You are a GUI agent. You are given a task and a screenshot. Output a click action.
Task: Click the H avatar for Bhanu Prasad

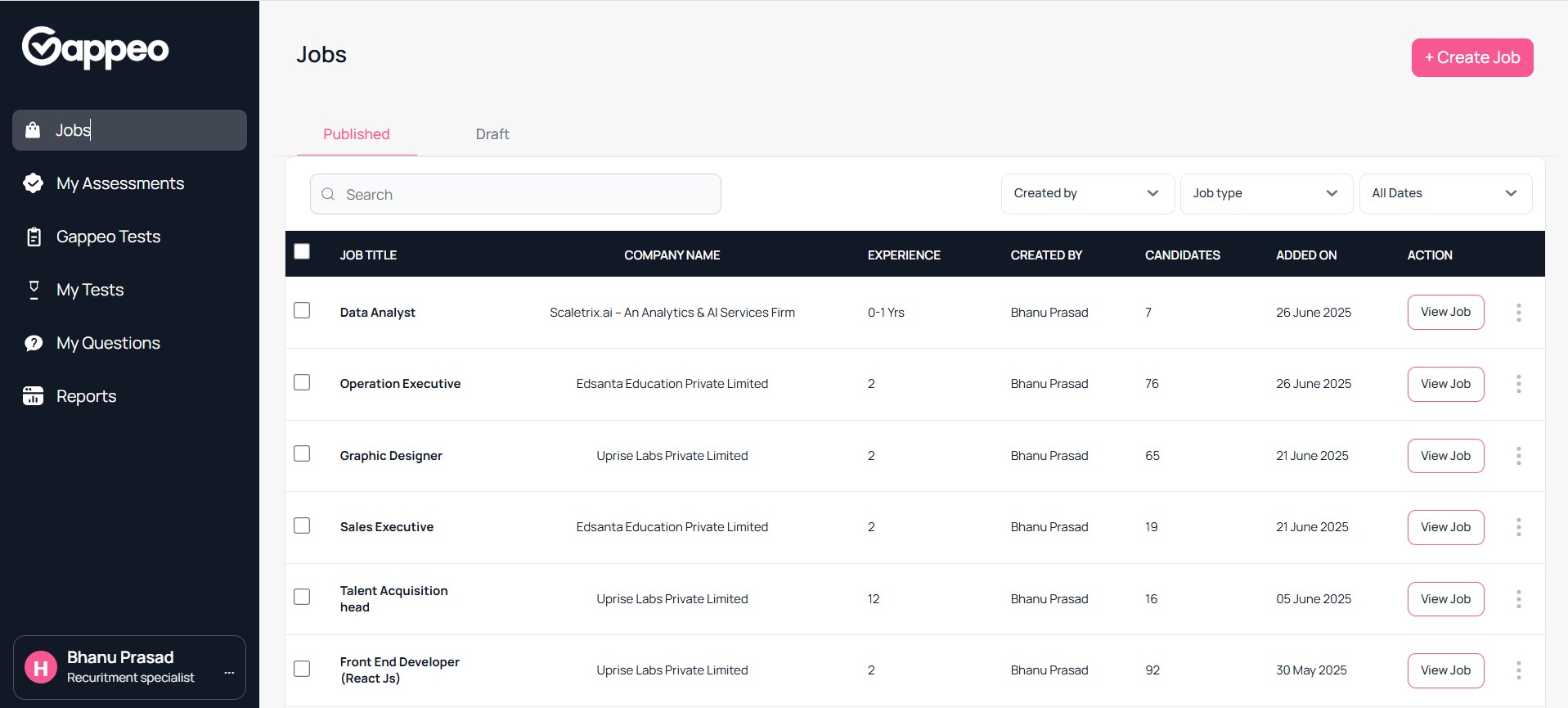(41, 667)
